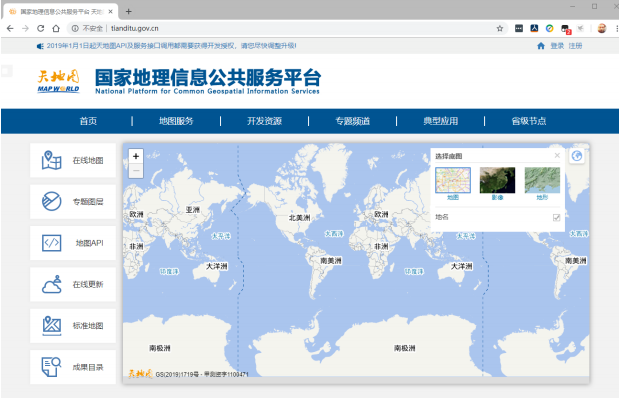Close the 国家地理信息公共服务平台 tab
This screenshot has height=398, width=620.
[x=111, y=11]
